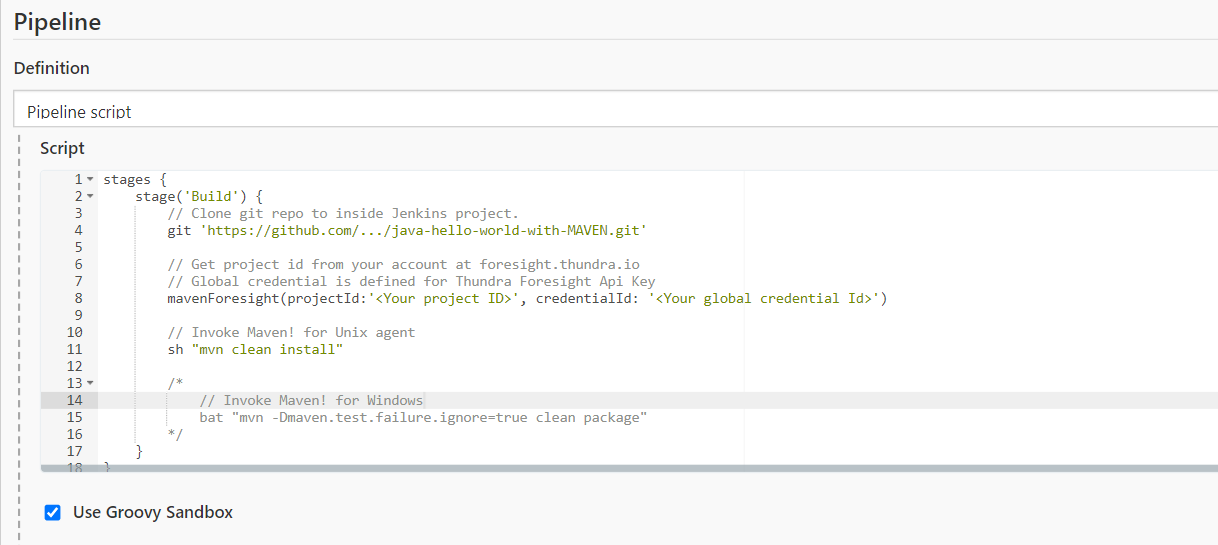1218x545 pixels.
Task: Fold the comment block at line 13
Action: click(x=90, y=383)
